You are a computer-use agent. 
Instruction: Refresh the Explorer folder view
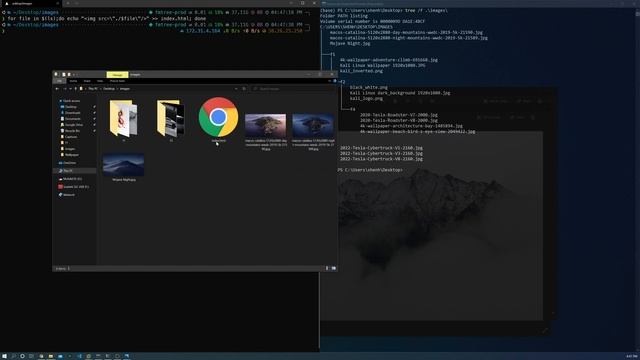[x=244, y=89]
